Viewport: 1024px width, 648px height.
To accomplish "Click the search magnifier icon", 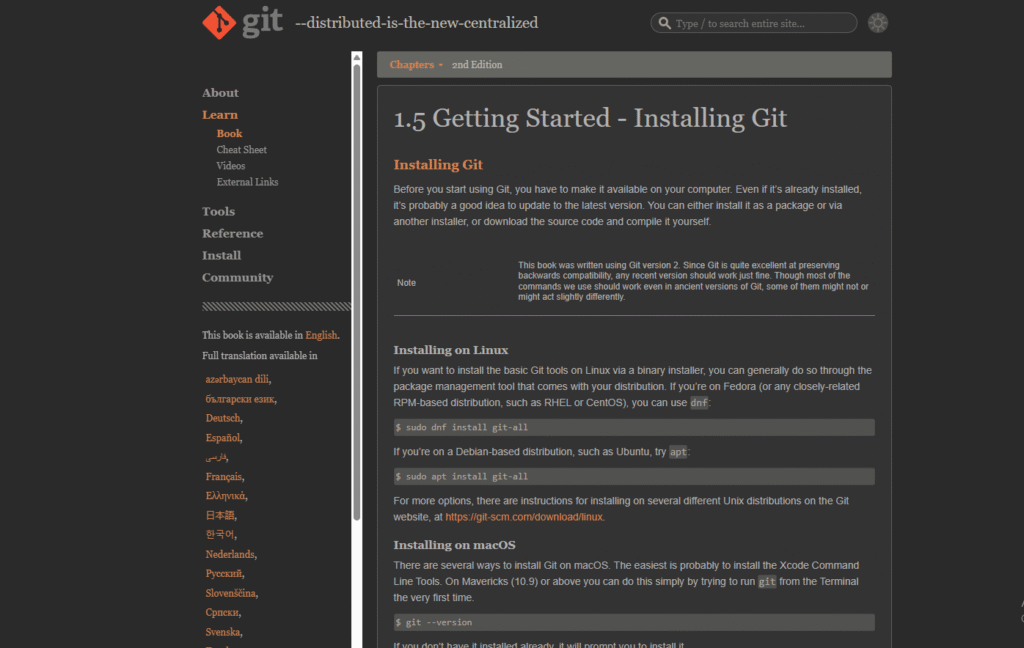I will tap(664, 23).
